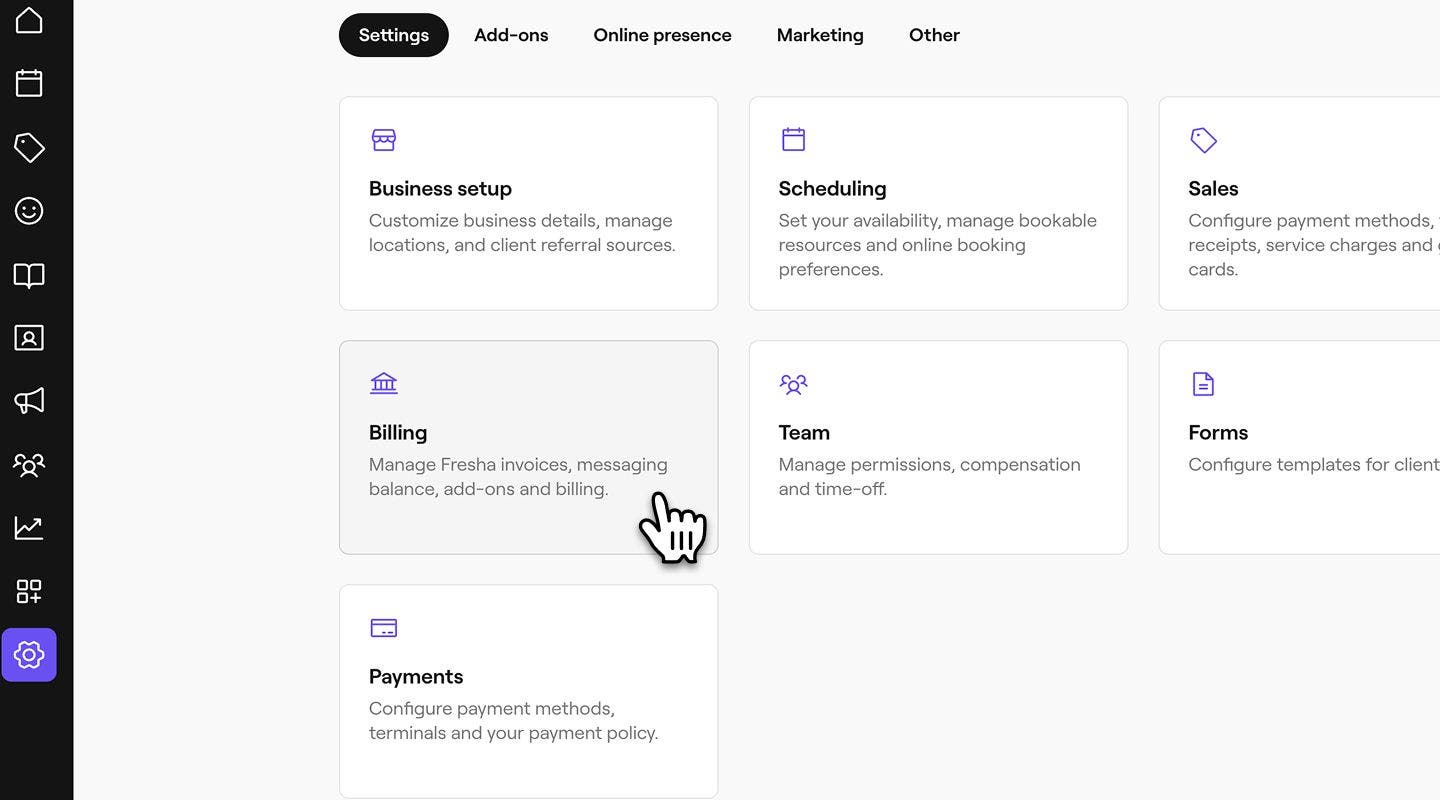The height and width of the screenshot is (800, 1440).
Task: Open the Payments settings card
Action: 528,691
